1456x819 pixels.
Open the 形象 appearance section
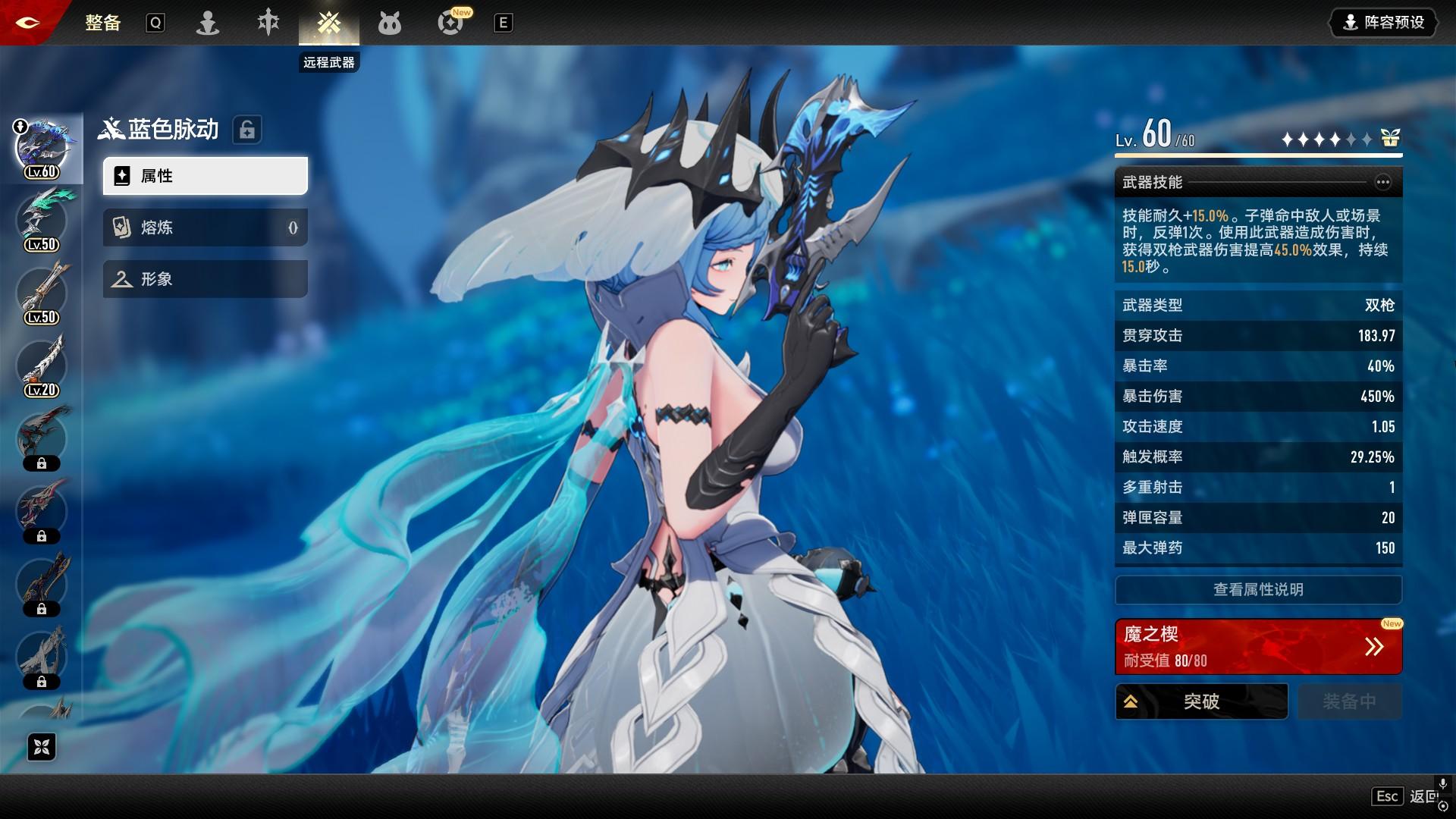(x=206, y=279)
